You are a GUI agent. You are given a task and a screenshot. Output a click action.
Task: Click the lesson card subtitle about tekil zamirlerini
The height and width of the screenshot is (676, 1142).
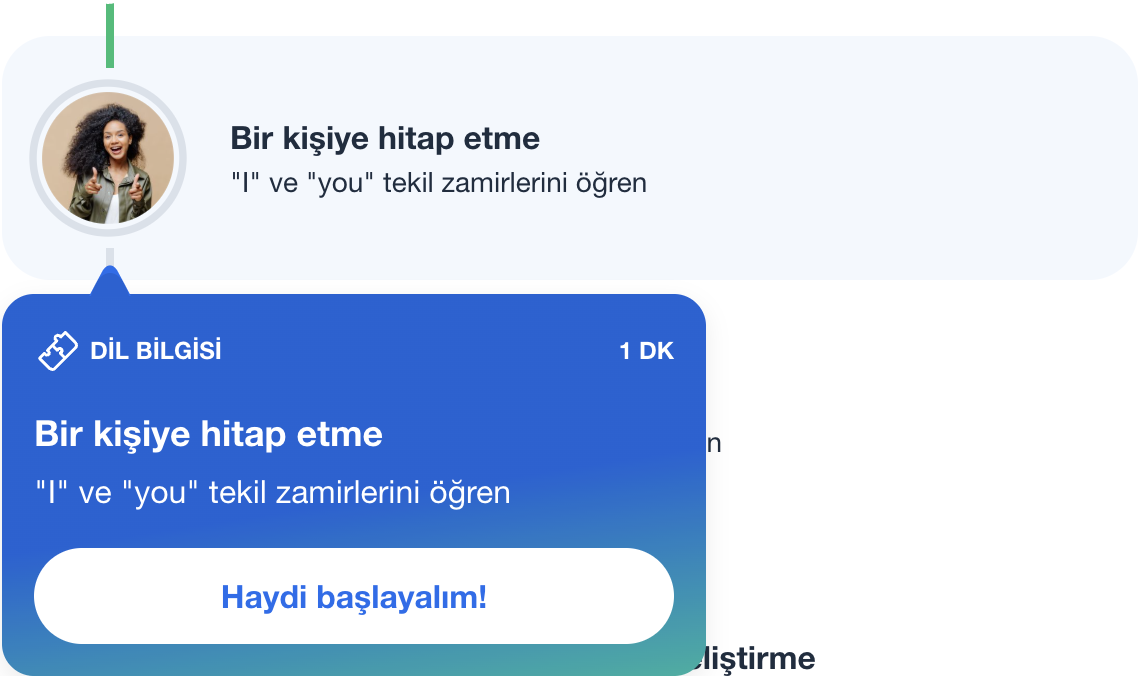coord(438,183)
